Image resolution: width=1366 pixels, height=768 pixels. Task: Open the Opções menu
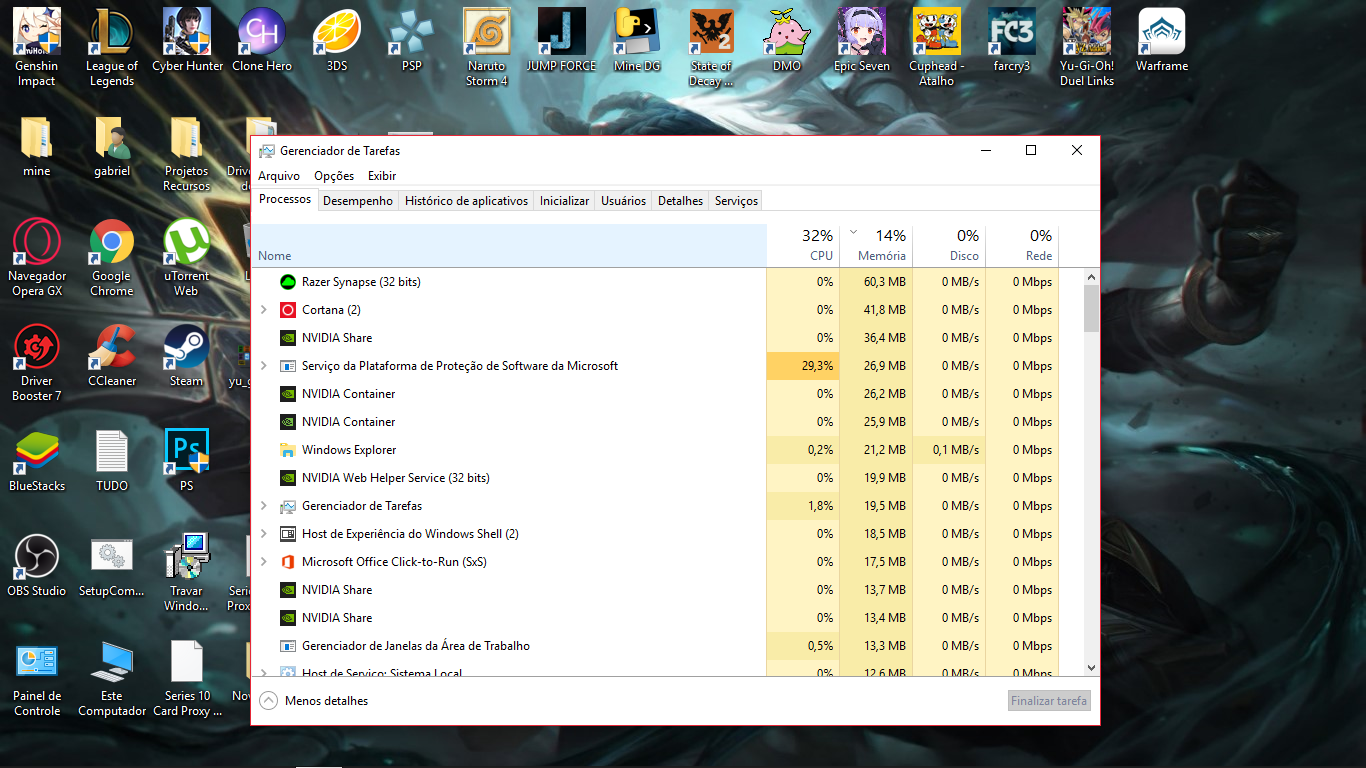pyautogui.click(x=334, y=176)
